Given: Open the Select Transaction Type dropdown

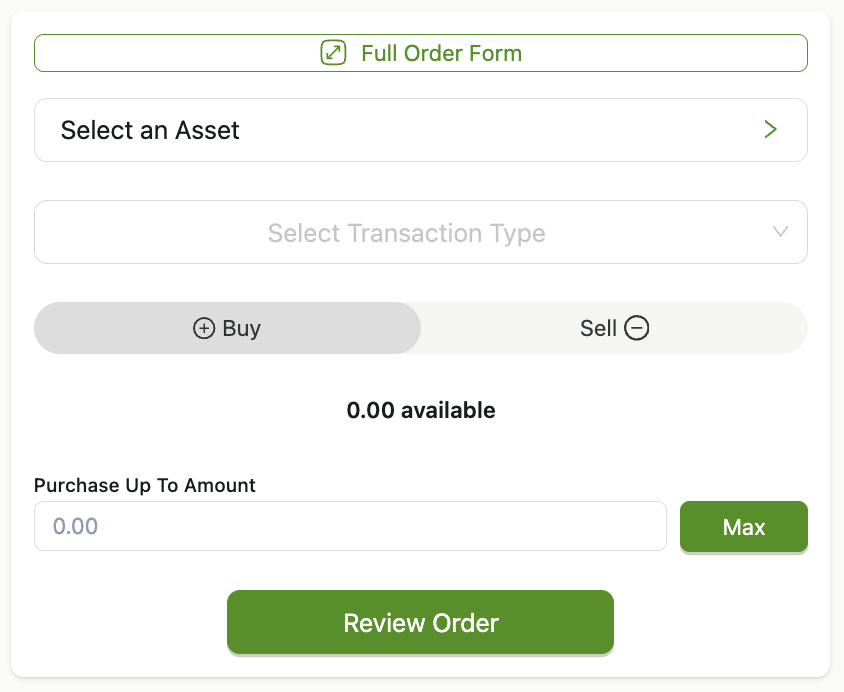Looking at the screenshot, I should 421,232.
